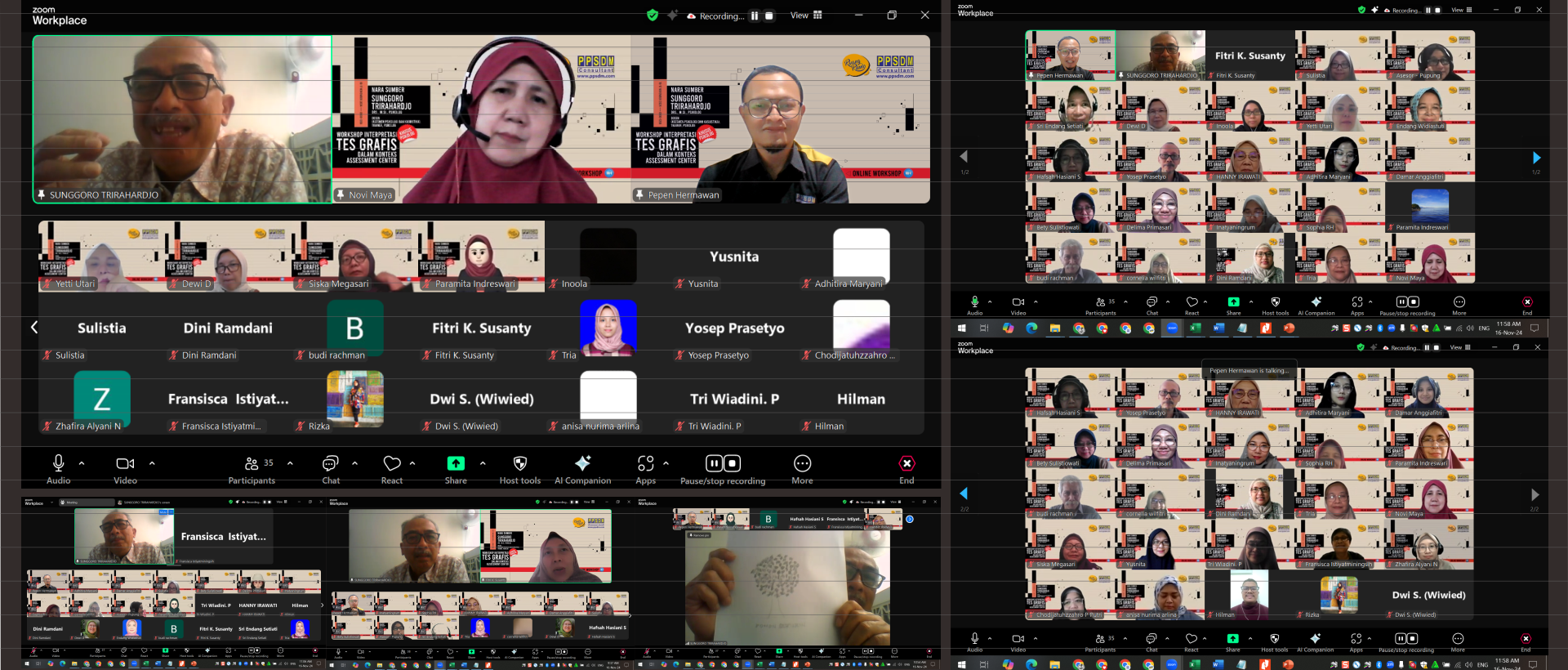Click End meeting button in the largest Zoom window
The width and height of the screenshot is (1568, 670).
(906, 464)
